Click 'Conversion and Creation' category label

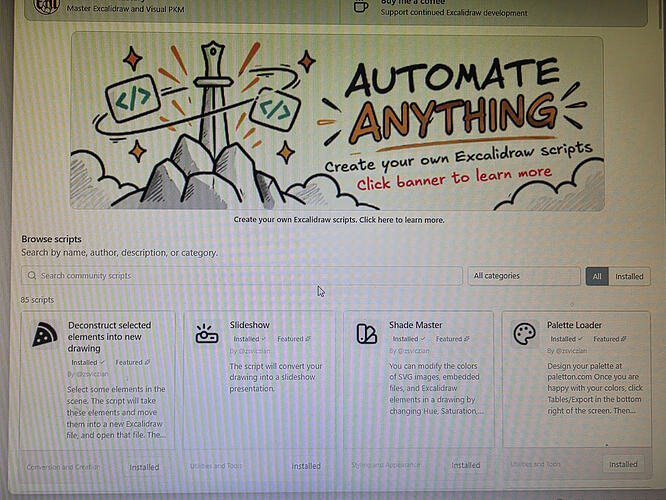[x=63, y=467]
